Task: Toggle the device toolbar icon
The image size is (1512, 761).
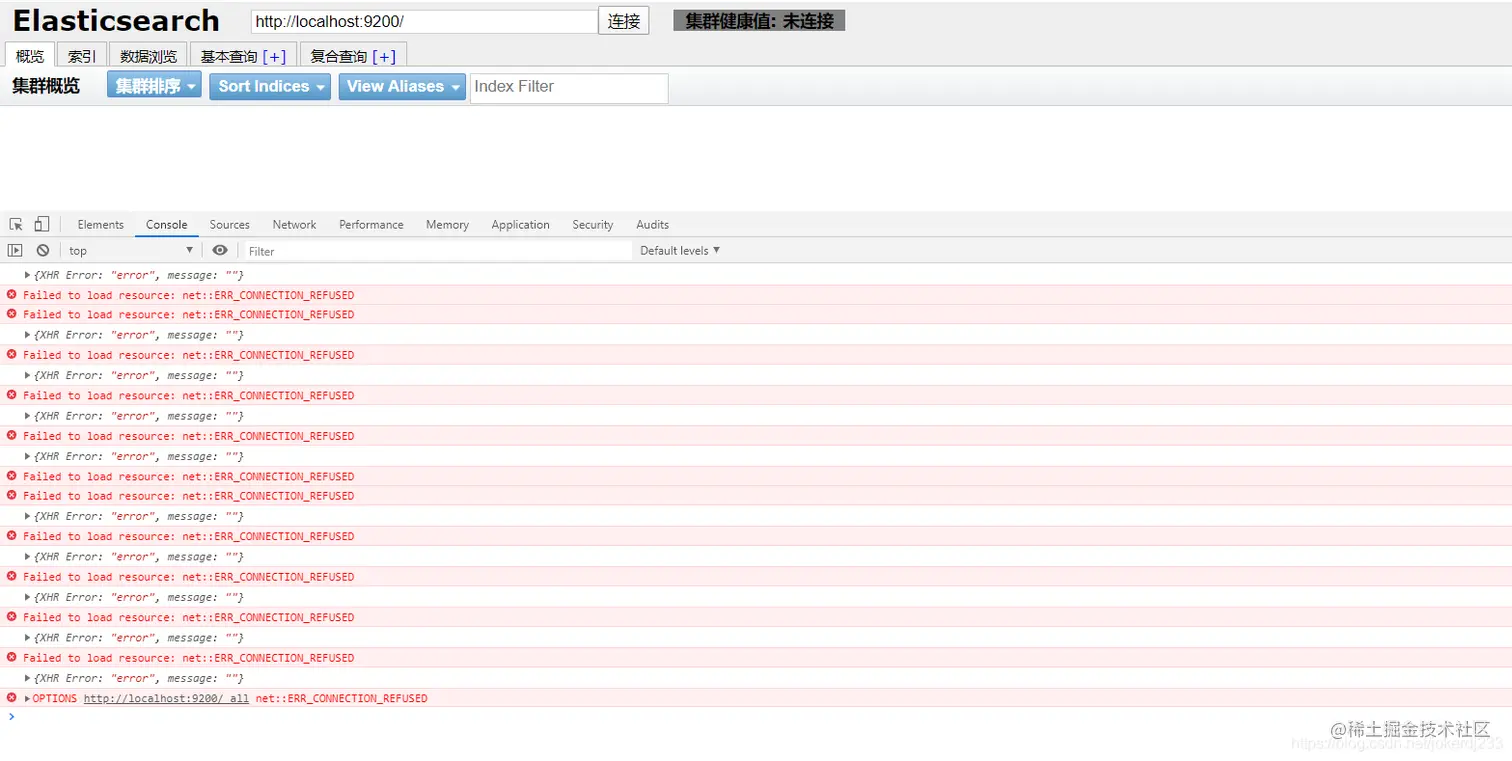Action: point(42,224)
